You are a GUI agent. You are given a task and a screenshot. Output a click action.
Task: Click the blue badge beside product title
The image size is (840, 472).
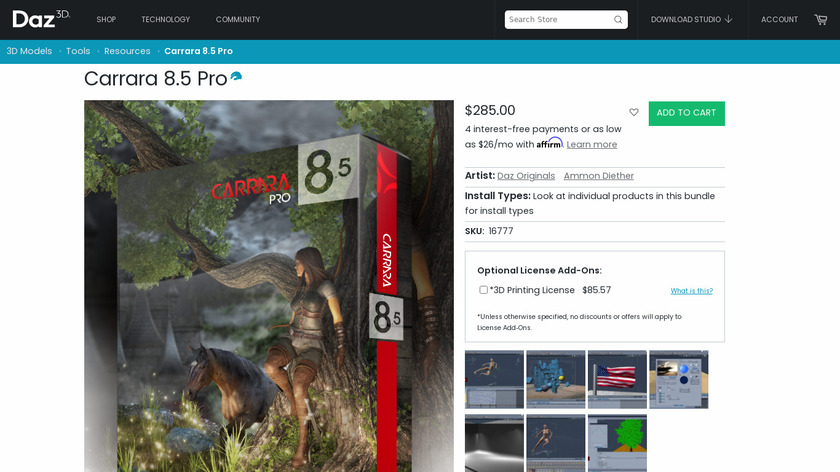[x=236, y=77]
